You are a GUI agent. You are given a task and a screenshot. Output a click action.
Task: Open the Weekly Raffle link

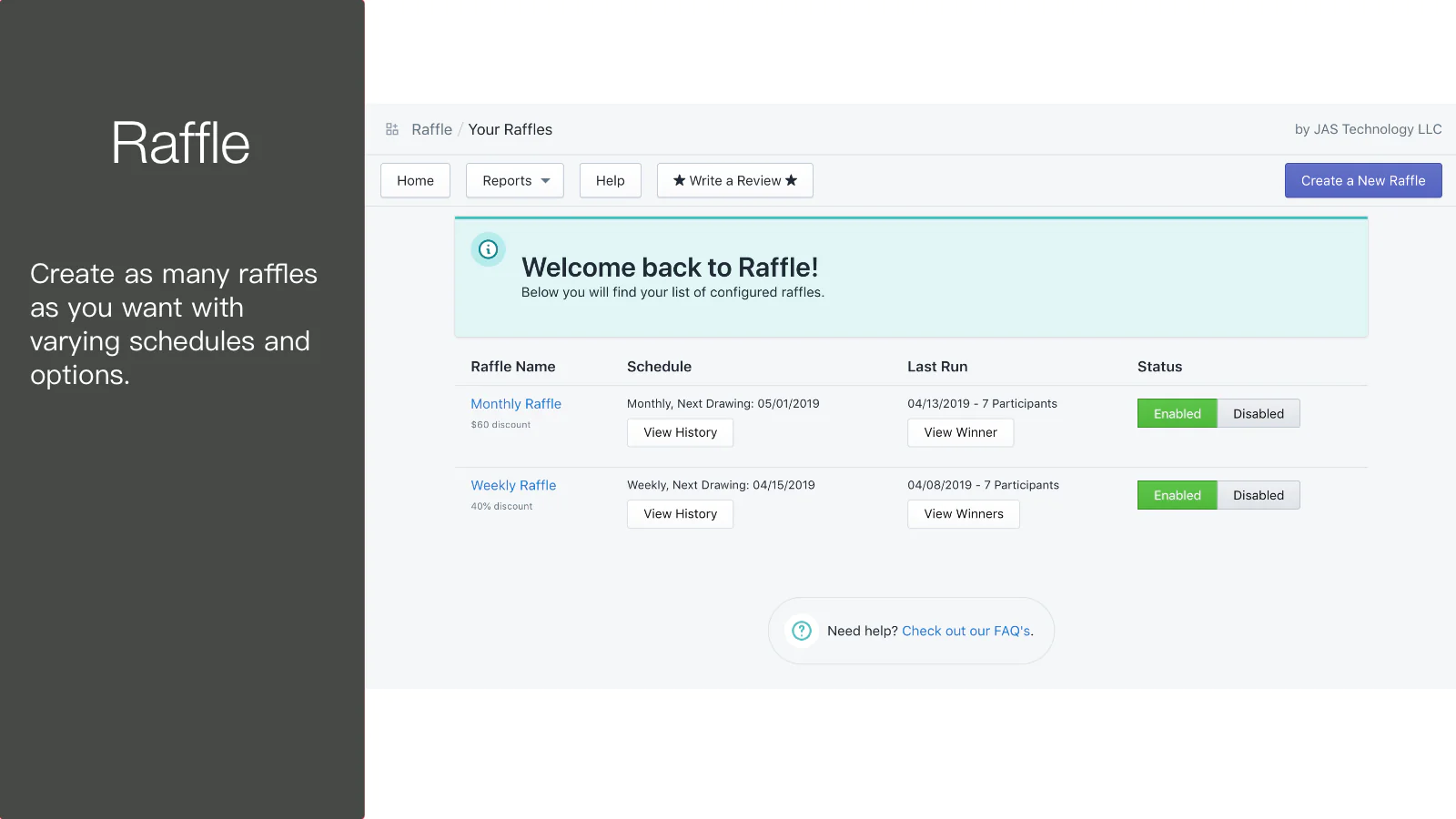pyautogui.click(x=513, y=486)
